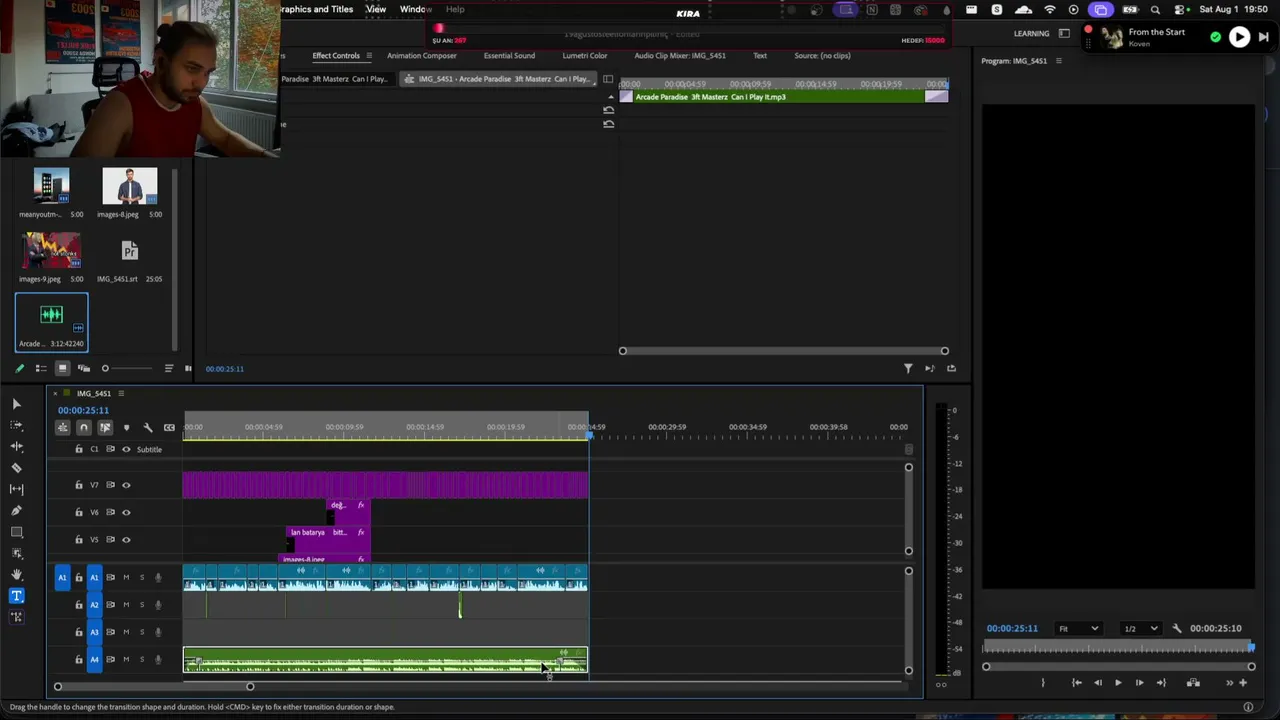Open Program monitor settings wrench
This screenshot has height=720, width=1280.
point(1177,628)
